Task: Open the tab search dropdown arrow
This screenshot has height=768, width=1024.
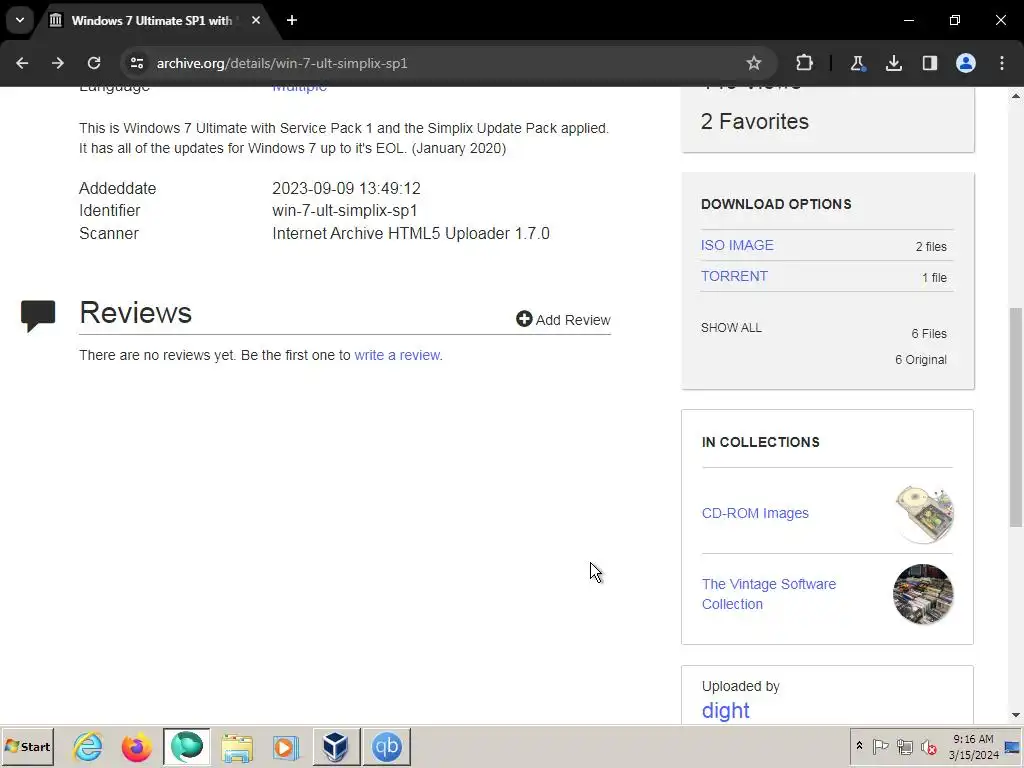Action: (20, 20)
